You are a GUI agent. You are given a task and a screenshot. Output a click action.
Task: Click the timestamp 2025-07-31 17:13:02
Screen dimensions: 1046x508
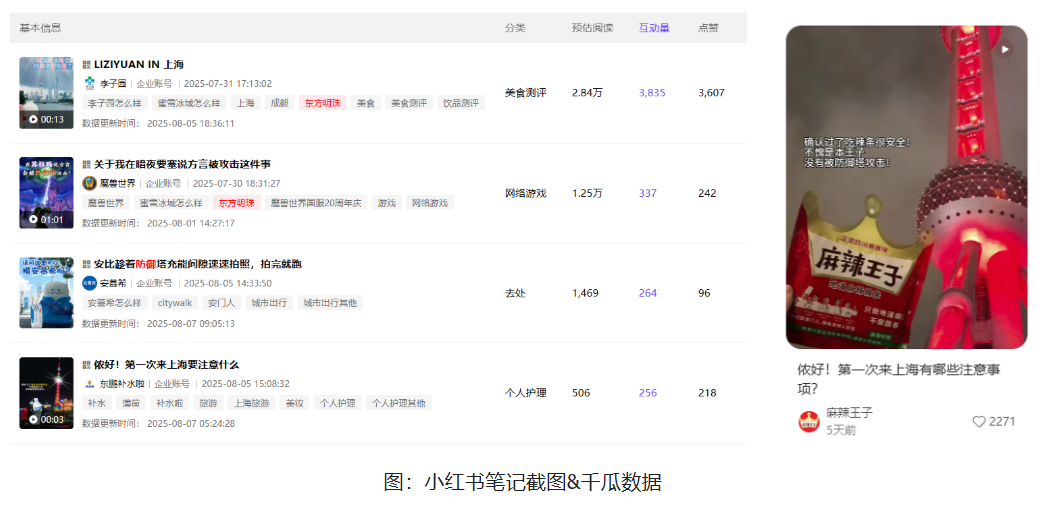(x=227, y=83)
